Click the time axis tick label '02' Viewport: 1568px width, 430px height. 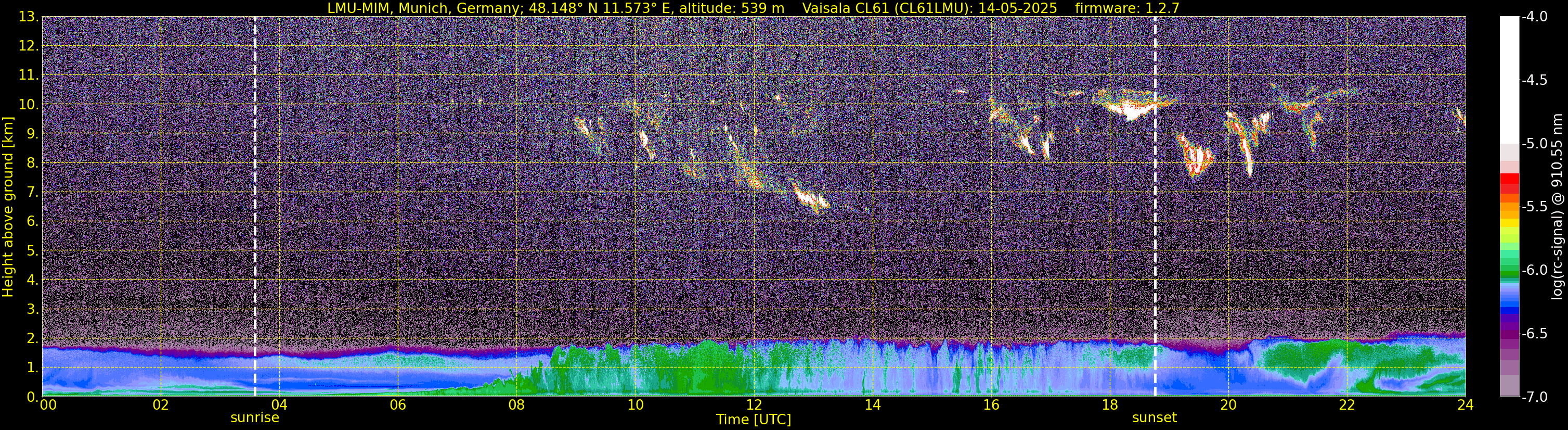click(160, 405)
